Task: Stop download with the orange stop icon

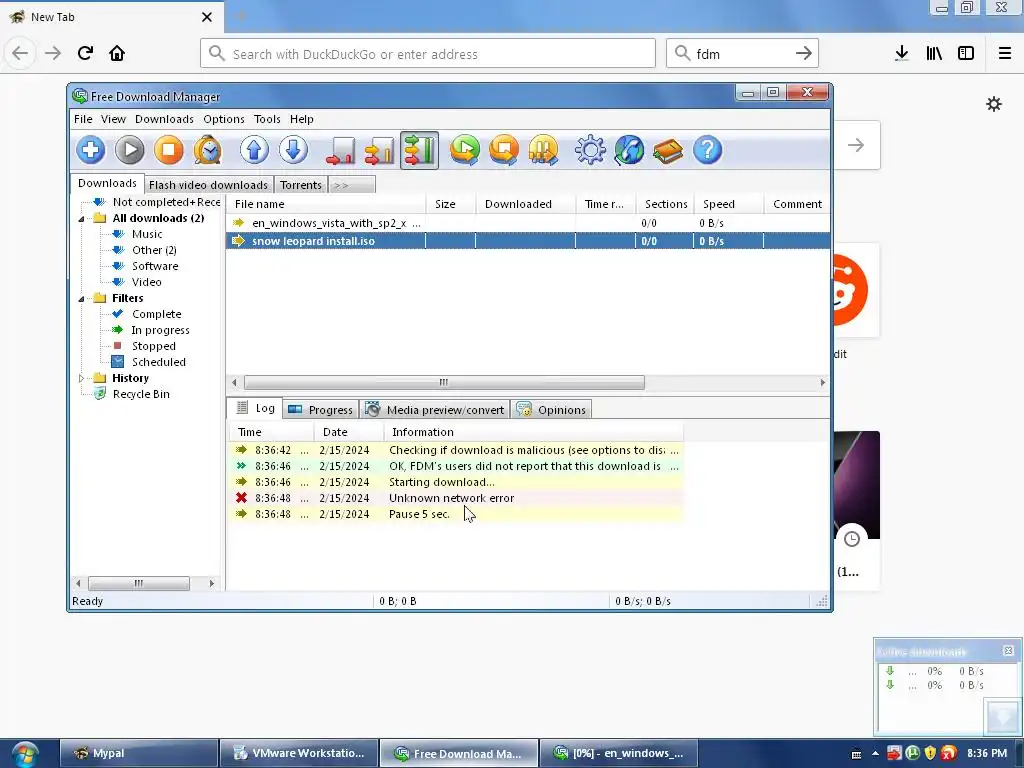Action: click(x=168, y=150)
